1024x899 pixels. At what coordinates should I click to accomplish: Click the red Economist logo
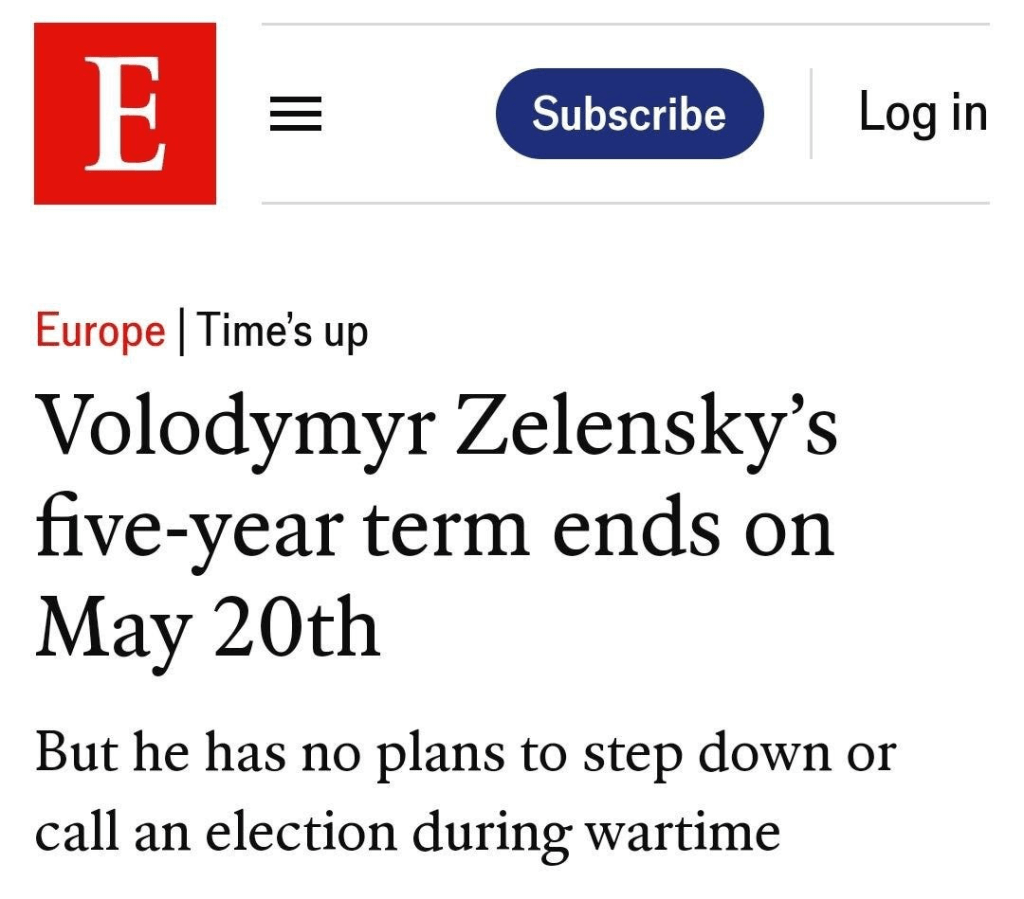click(x=125, y=113)
